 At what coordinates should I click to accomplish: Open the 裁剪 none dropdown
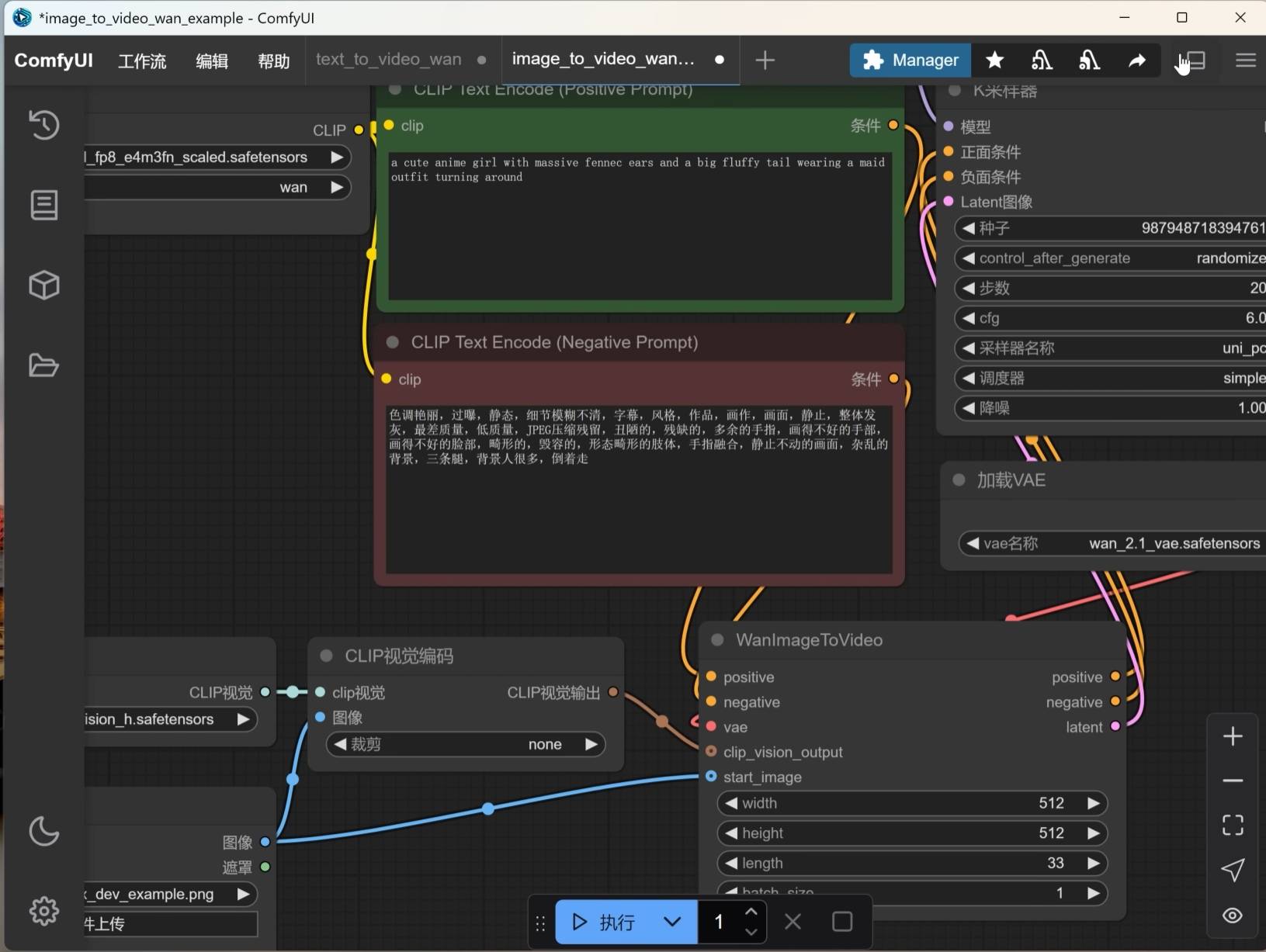click(x=466, y=744)
